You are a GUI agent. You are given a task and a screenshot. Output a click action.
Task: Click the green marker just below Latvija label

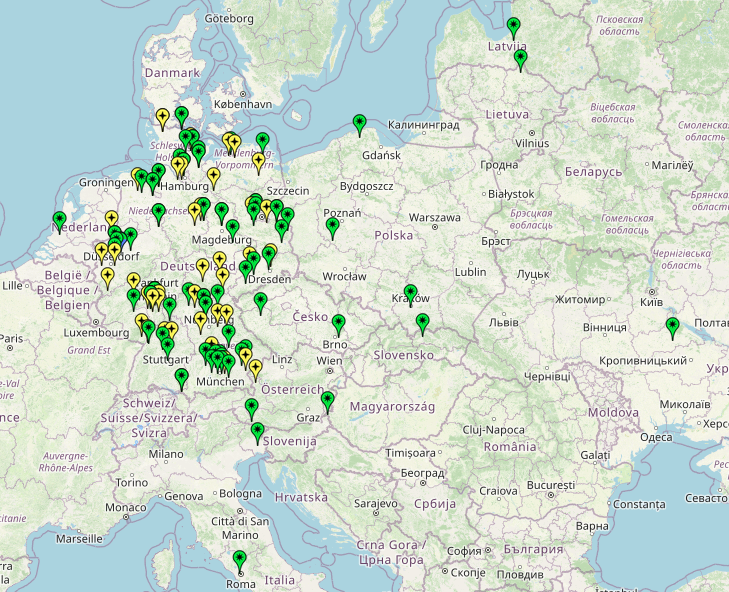tap(520, 60)
